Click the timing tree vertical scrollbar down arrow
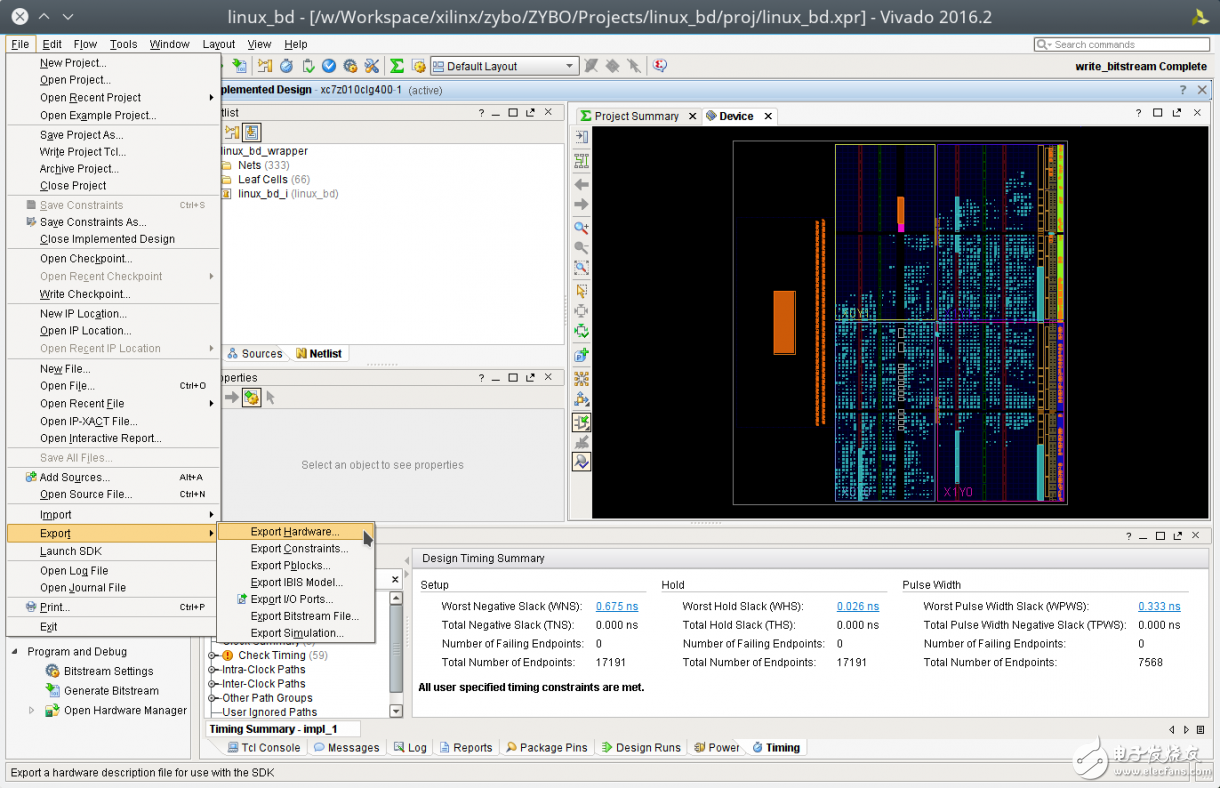 coord(396,711)
